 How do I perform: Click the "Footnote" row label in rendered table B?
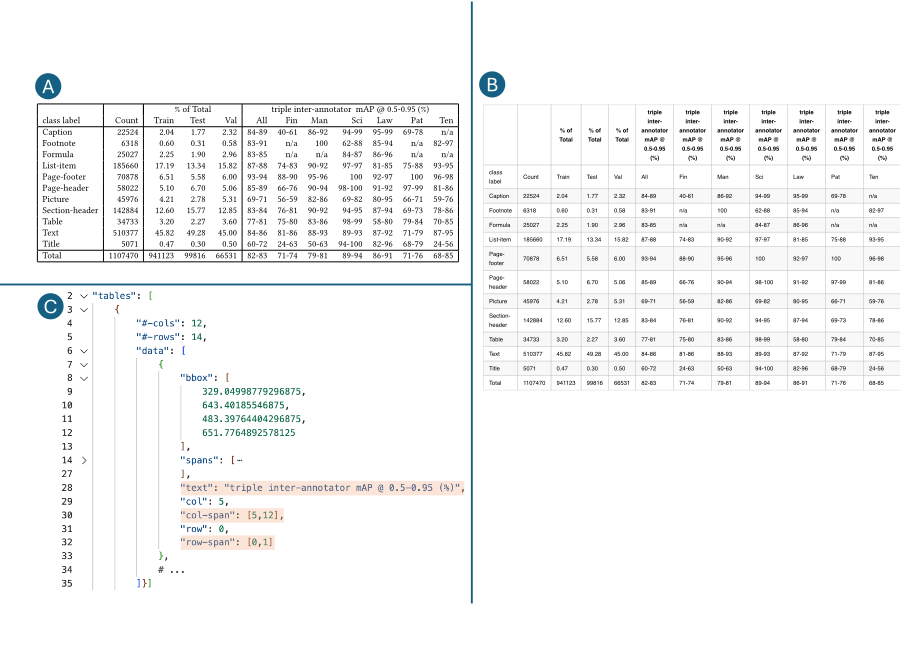click(x=500, y=211)
